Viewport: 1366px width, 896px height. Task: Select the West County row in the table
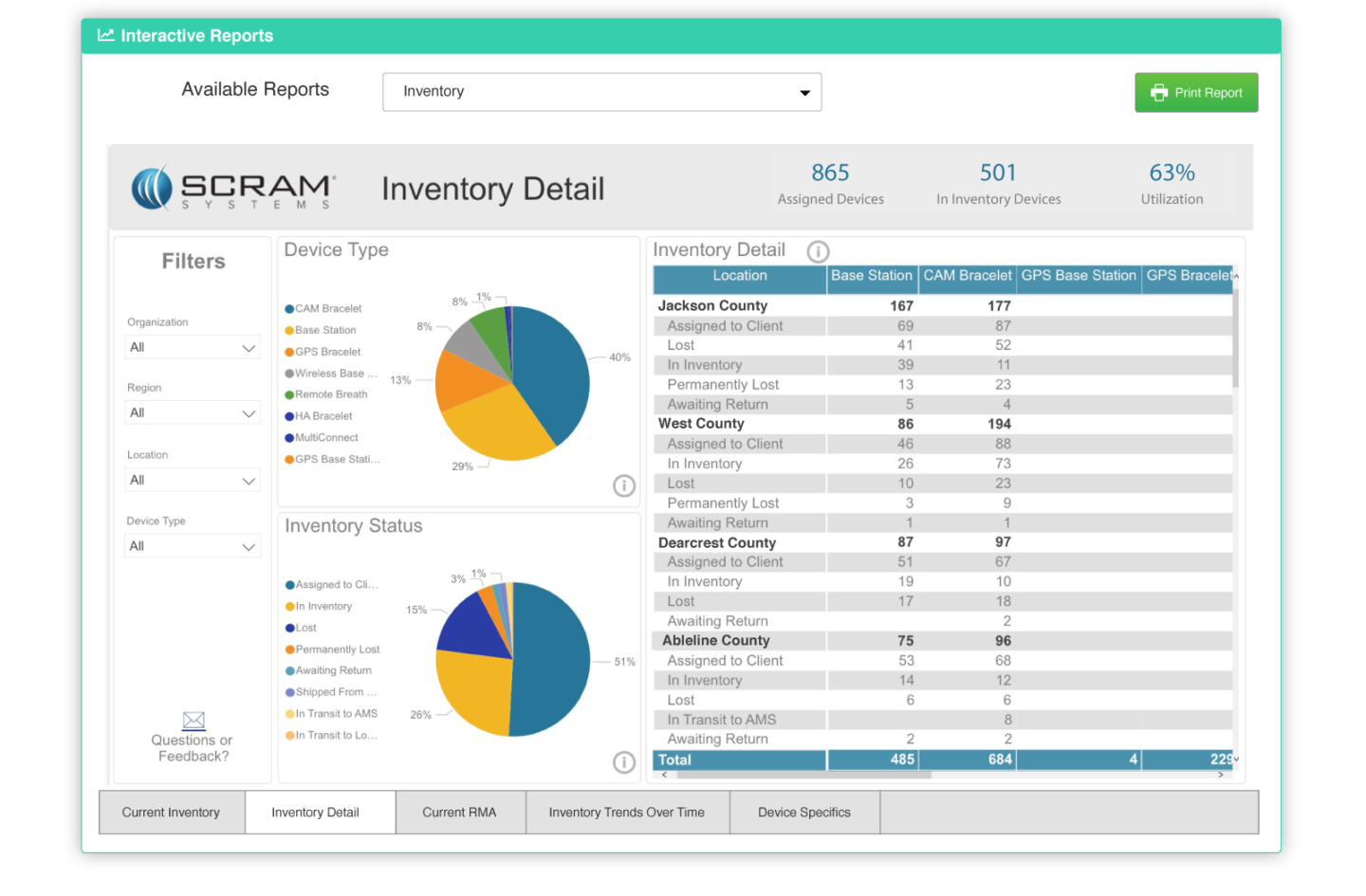(x=740, y=424)
